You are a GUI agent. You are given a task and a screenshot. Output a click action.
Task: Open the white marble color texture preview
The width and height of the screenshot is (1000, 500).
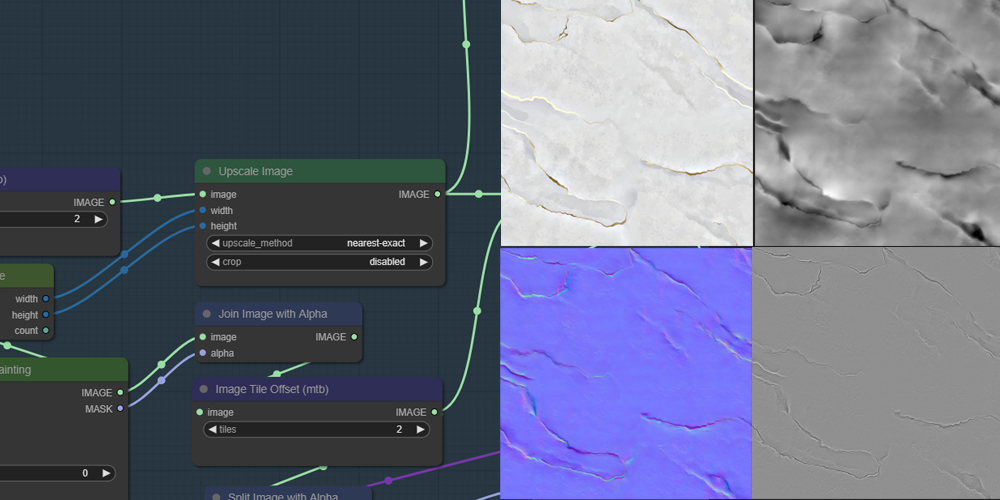(627, 122)
